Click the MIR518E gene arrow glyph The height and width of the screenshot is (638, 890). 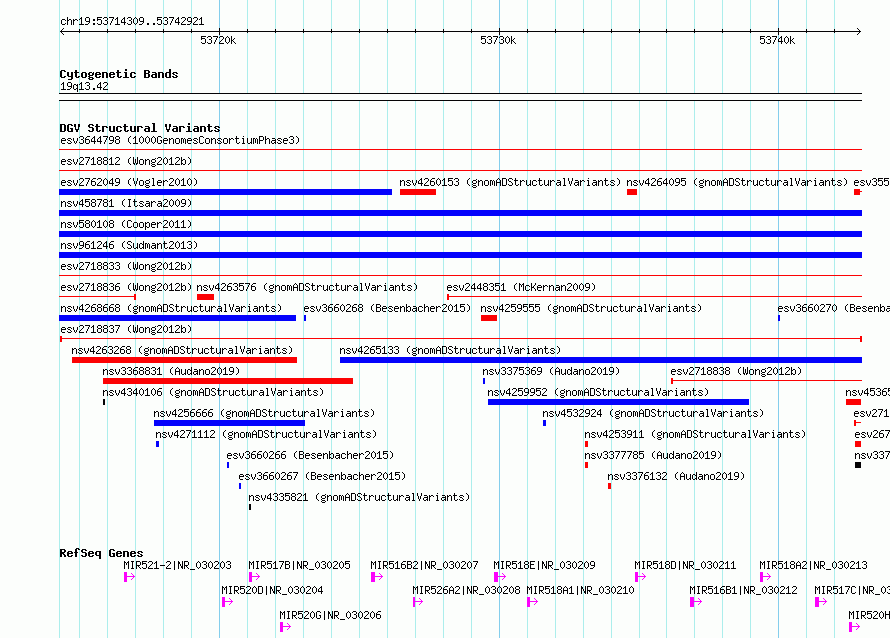[500, 577]
